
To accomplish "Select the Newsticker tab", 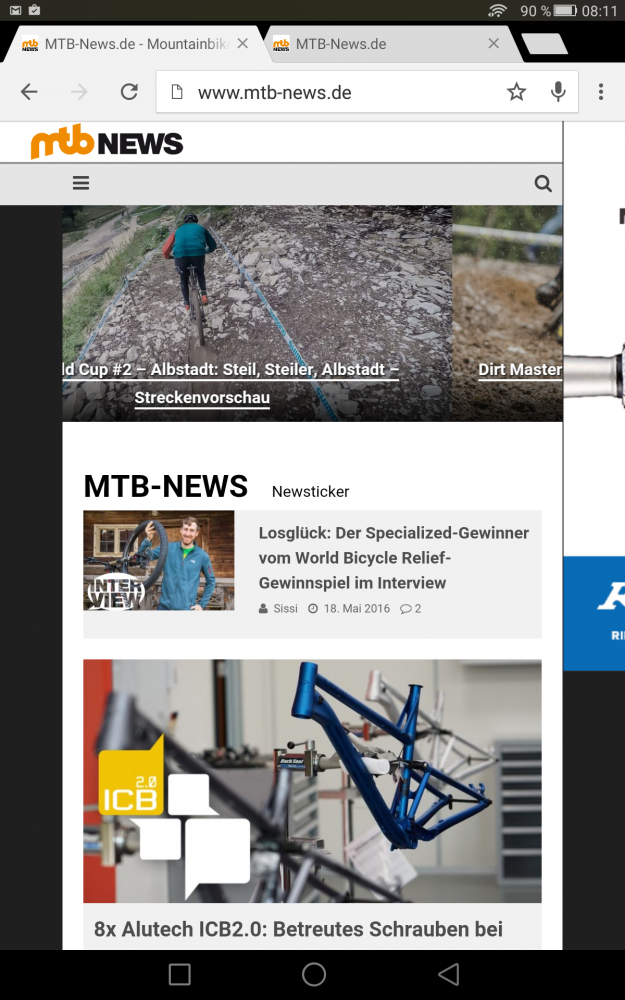I will [x=311, y=492].
